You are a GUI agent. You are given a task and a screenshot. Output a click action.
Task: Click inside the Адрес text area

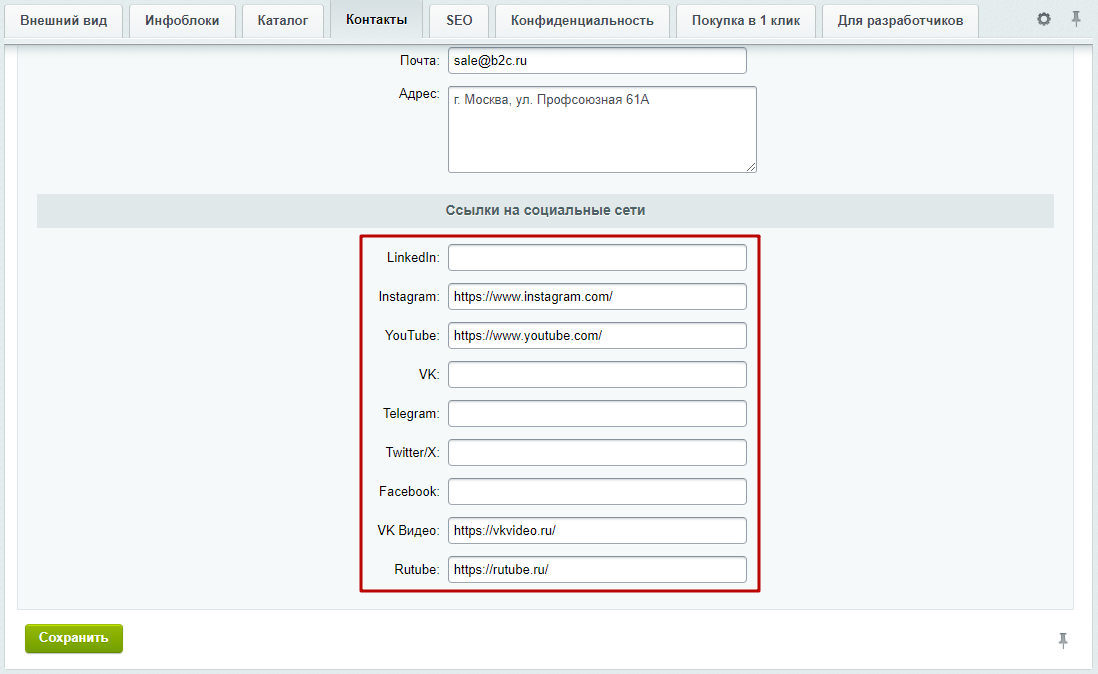(x=602, y=129)
